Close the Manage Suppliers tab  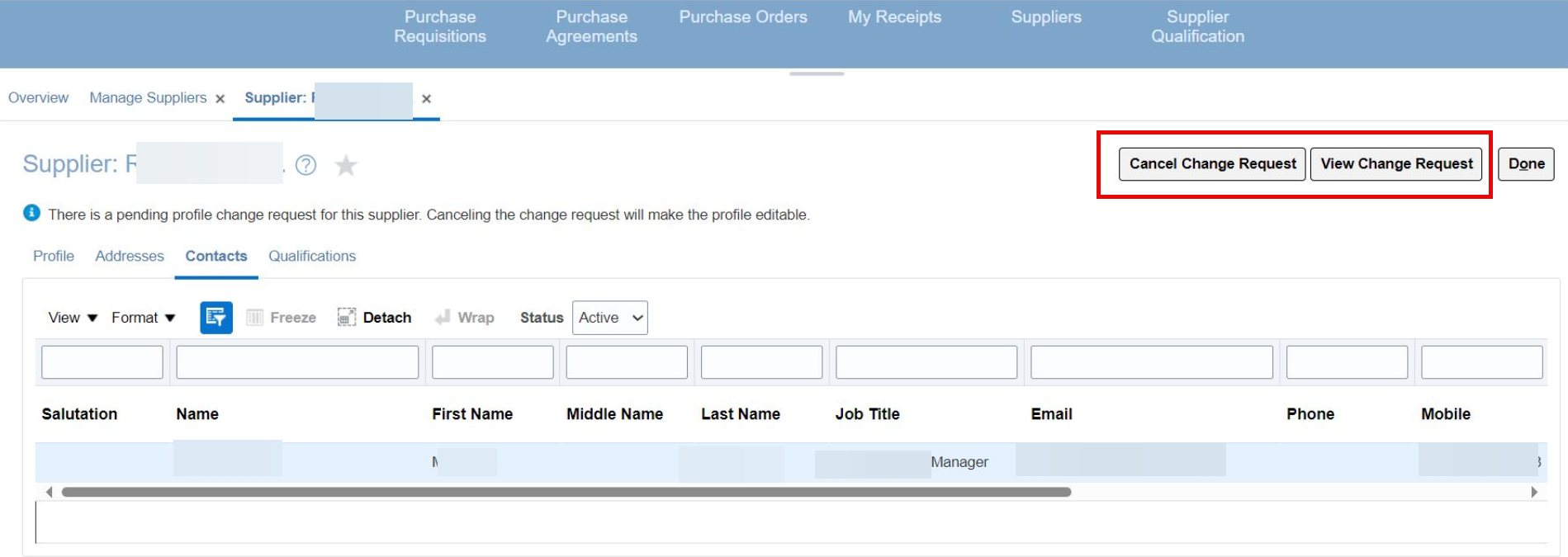tap(220, 99)
